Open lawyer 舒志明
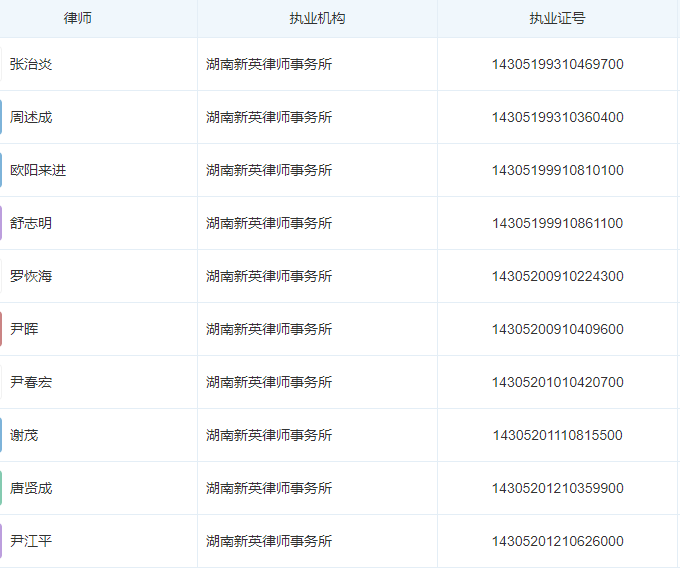 pos(31,223)
